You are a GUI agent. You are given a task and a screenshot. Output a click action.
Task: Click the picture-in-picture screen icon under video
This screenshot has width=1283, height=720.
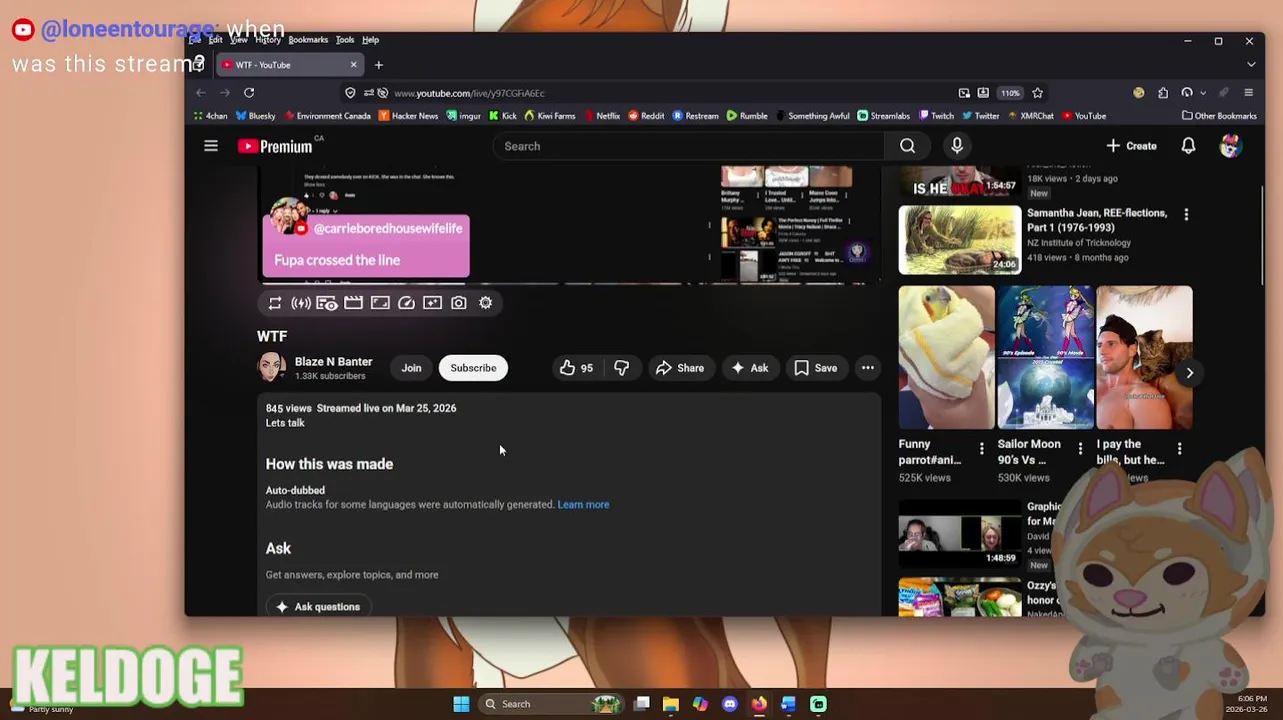pos(380,303)
